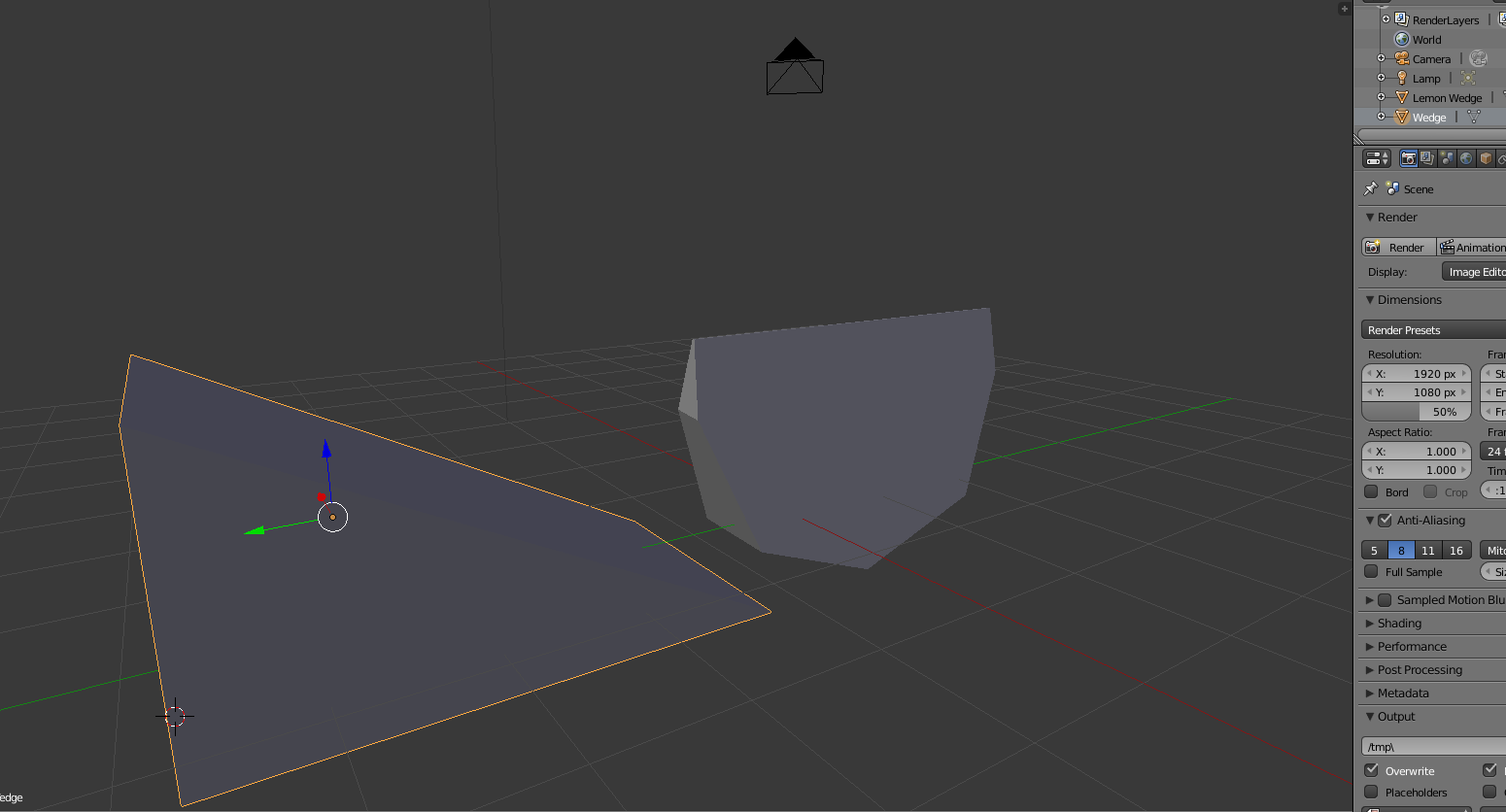Screen dimensions: 1506x812
Task: Open the Render Presets dropdown
Action: 1434,330
